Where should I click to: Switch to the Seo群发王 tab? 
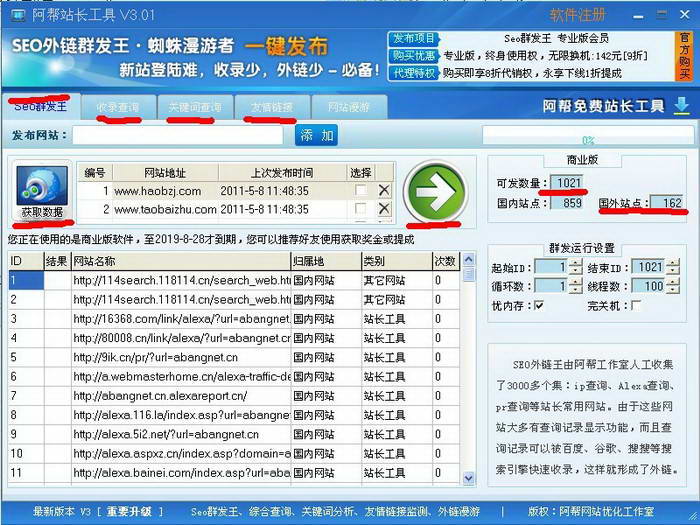click(x=40, y=106)
